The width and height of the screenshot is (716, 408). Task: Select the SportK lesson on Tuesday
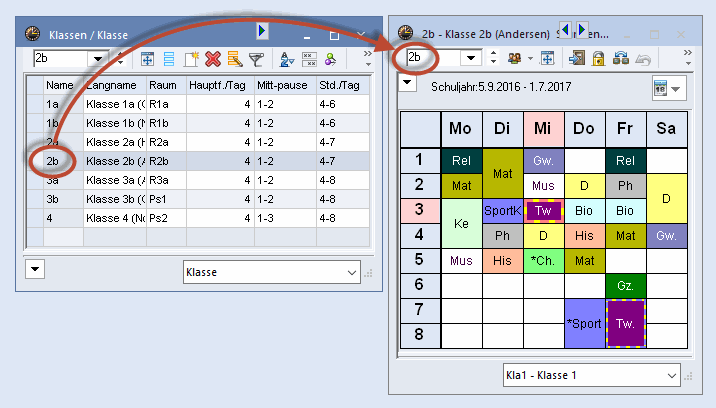tap(502, 211)
